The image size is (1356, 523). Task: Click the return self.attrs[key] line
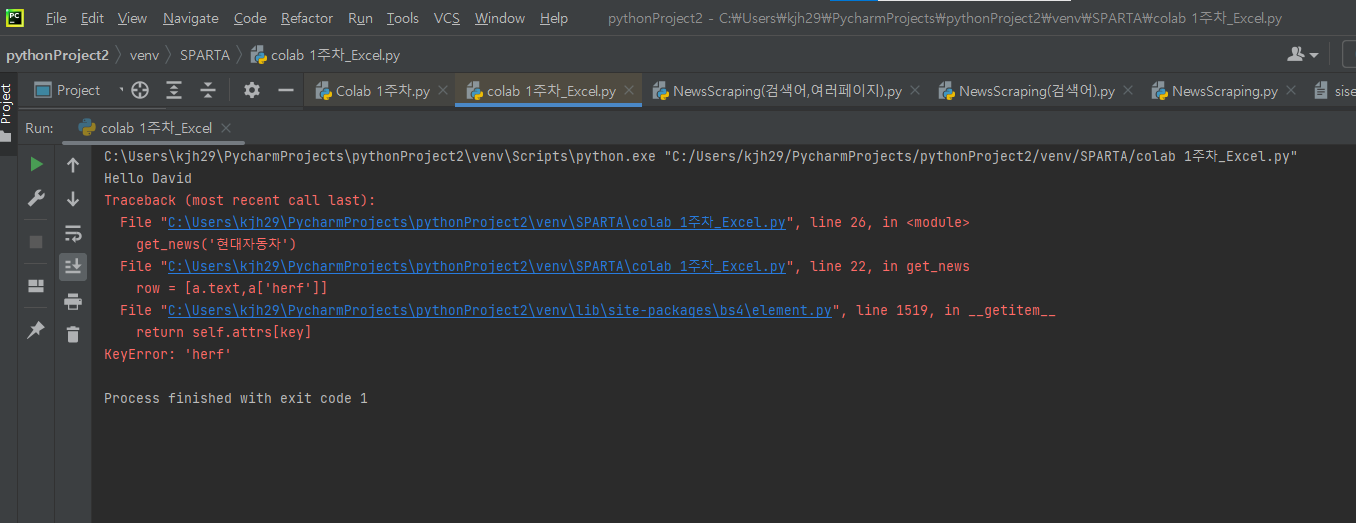(224, 332)
